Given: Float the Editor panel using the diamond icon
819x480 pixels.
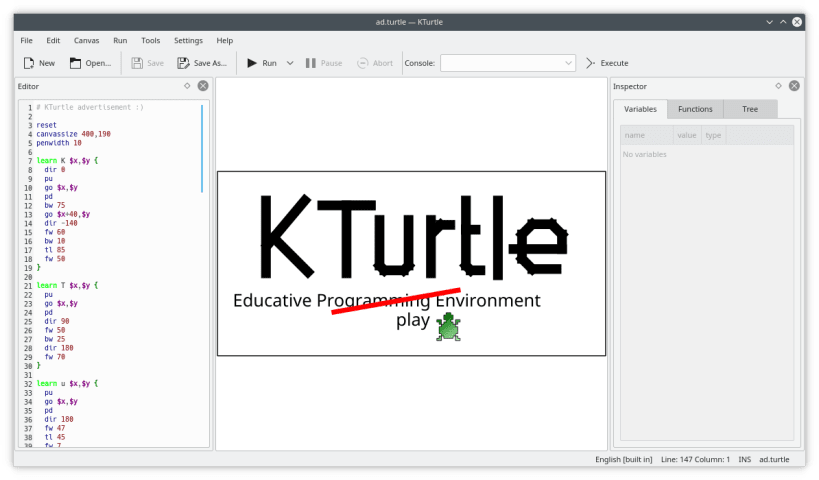Looking at the screenshot, I should 187,86.
